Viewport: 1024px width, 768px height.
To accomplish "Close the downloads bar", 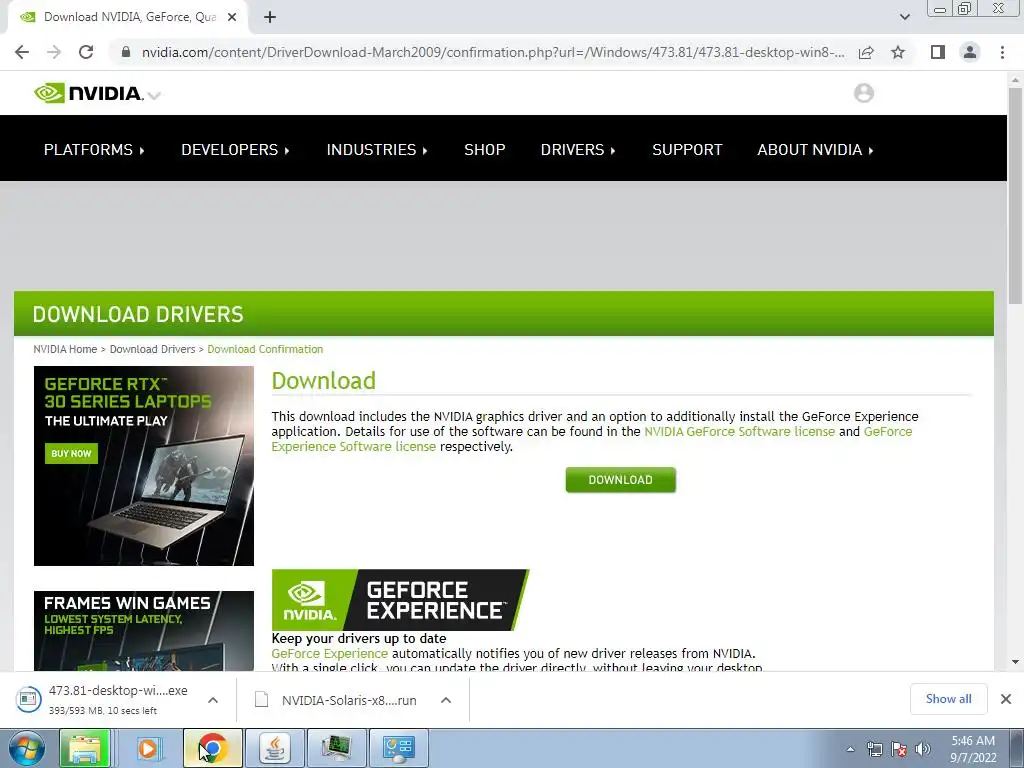I will point(1006,699).
